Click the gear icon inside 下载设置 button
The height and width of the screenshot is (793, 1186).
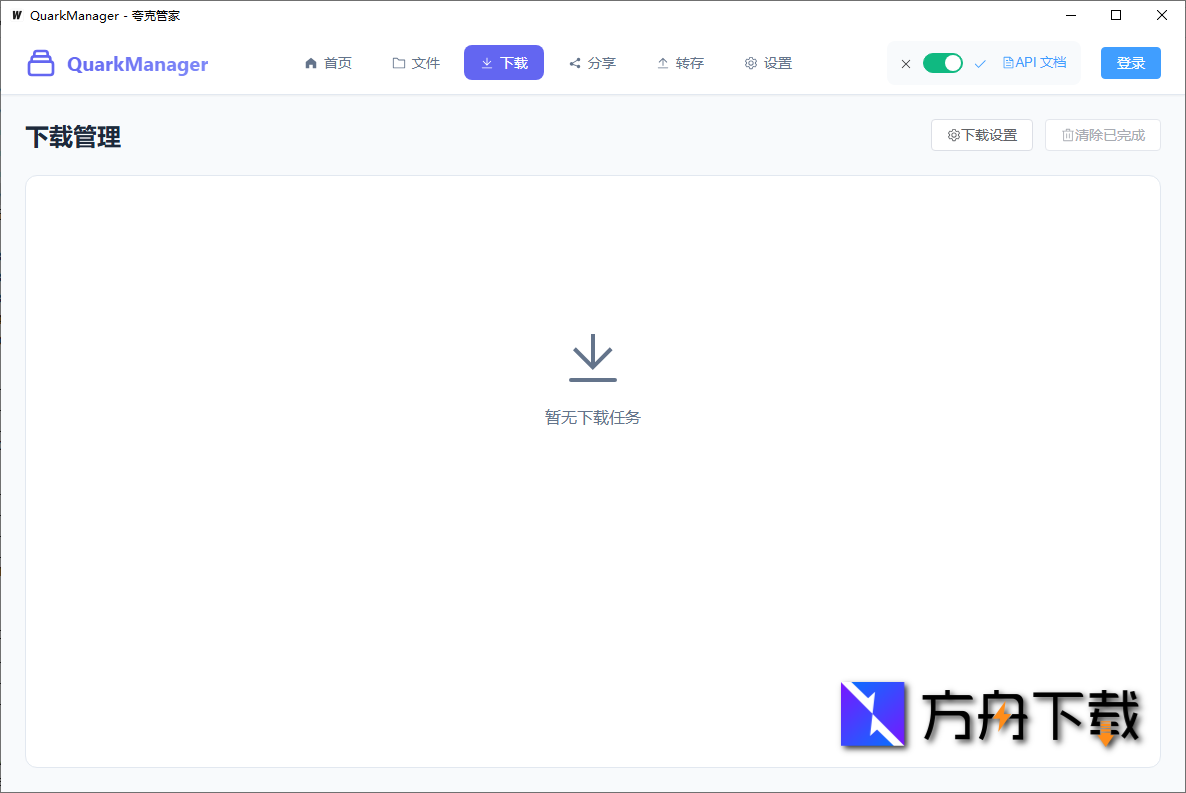click(x=954, y=135)
